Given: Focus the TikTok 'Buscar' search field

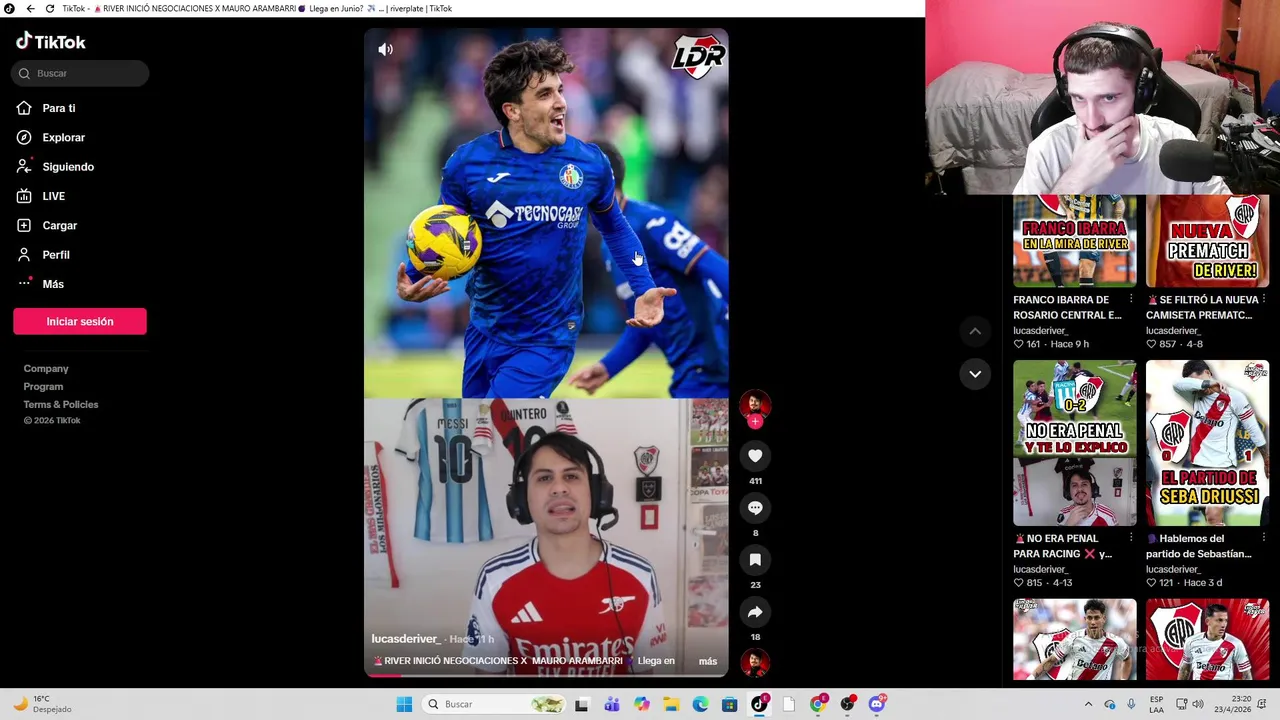Looking at the screenshot, I should tap(80, 73).
